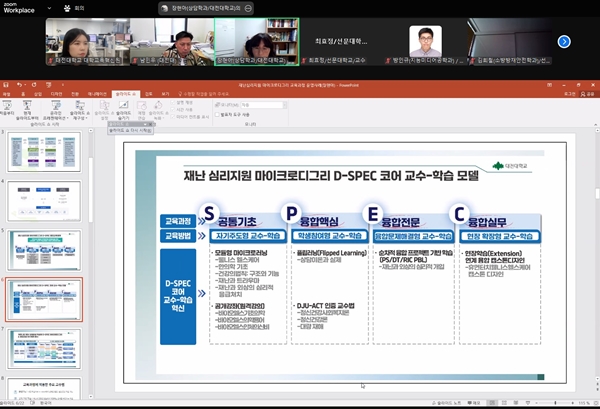Click the Save icon in PowerPoint quick access toolbar

[5, 85]
